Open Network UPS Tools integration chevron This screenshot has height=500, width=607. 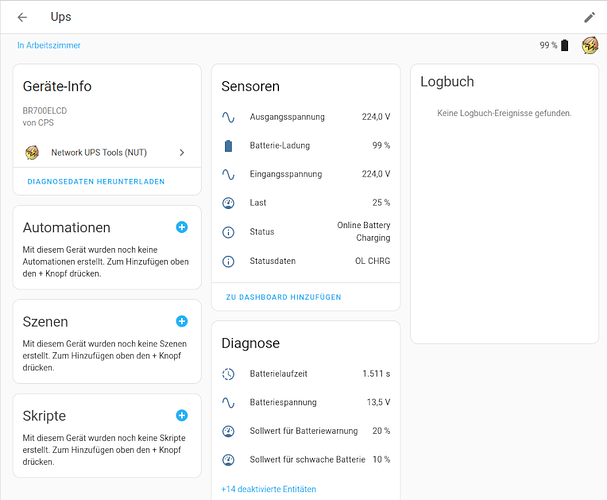coord(182,153)
